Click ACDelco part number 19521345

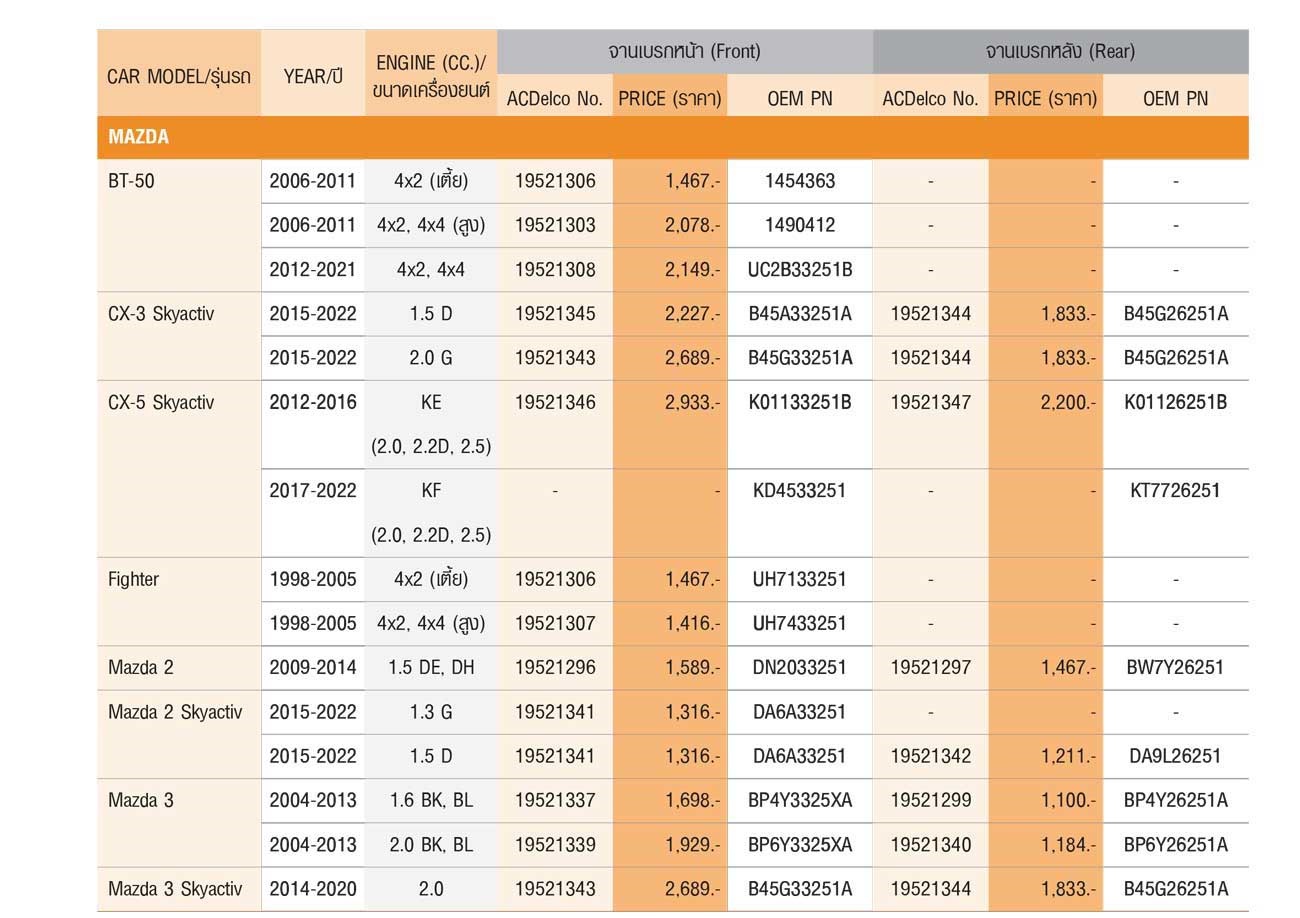point(555,314)
